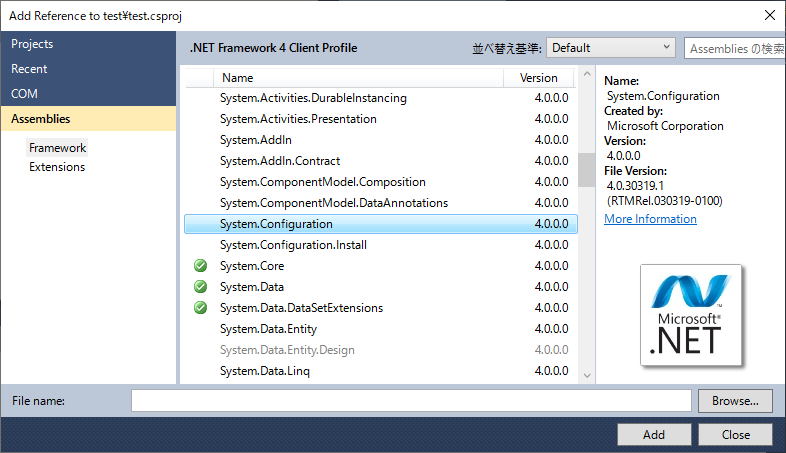786x453 pixels.
Task: Click the Assemblies search box
Action: coord(735,48)
